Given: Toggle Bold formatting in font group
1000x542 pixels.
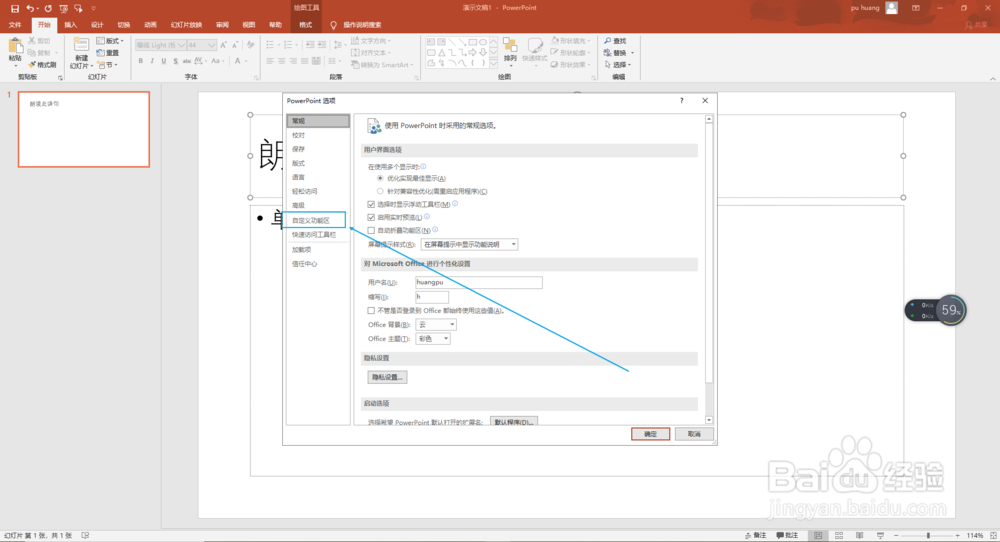Looking at the screenshot, I should click(x=140, y=61).
